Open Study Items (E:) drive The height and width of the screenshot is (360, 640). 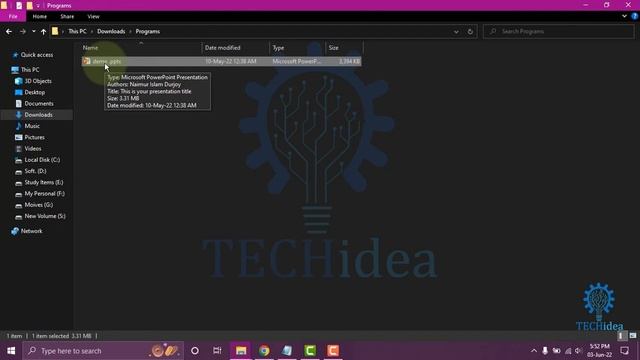43,182
